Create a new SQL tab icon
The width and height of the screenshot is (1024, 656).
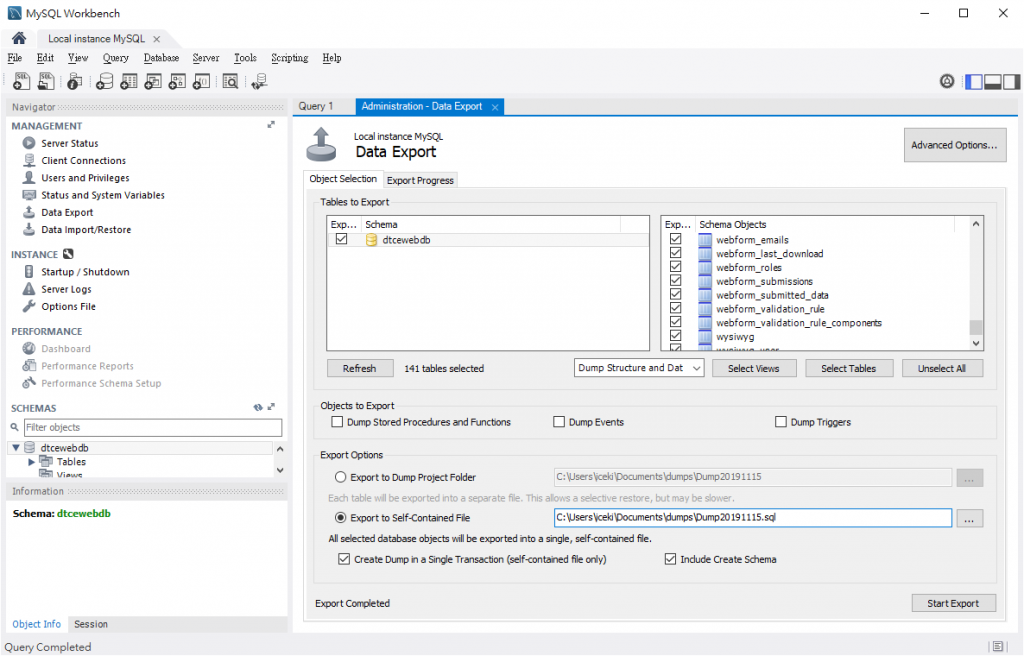pyautogui.click(x=21, y=81)
